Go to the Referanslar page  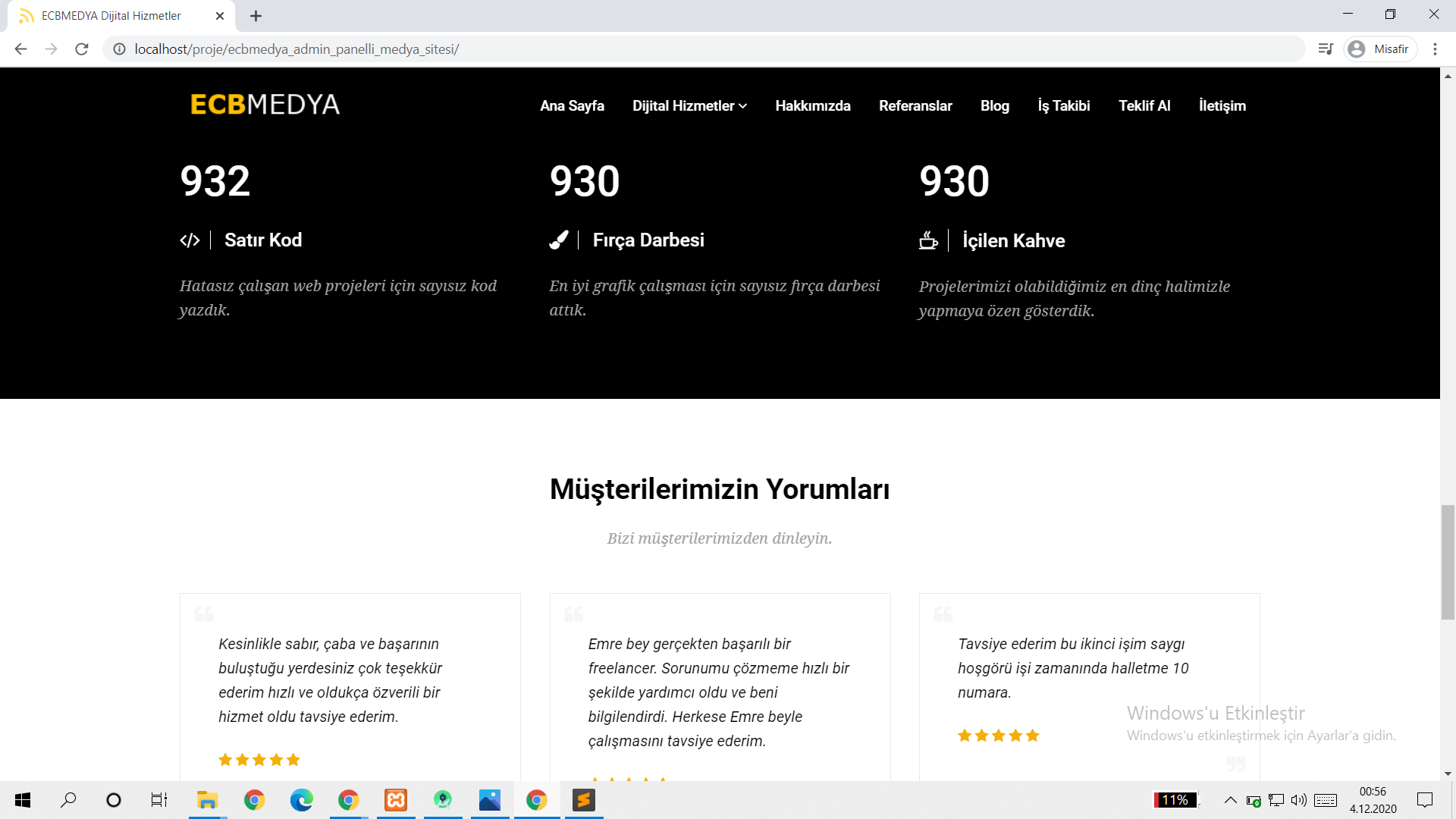(x=915, y=106)
